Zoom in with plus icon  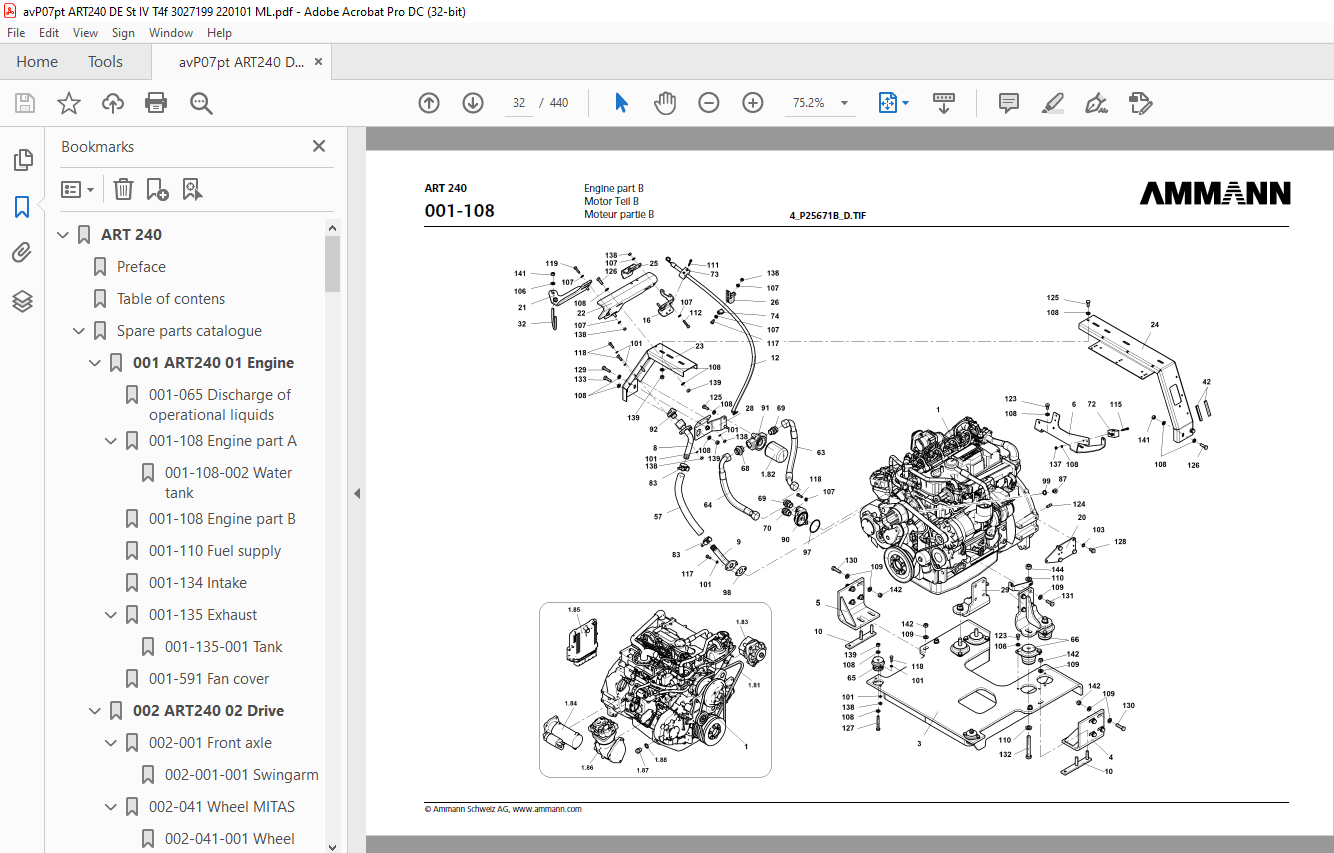click(x=753, y=103)
